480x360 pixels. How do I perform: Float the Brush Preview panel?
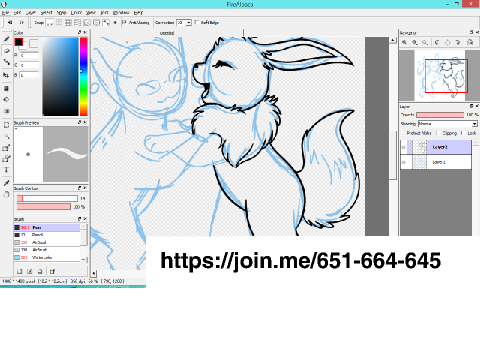click(x=79, y=122)
